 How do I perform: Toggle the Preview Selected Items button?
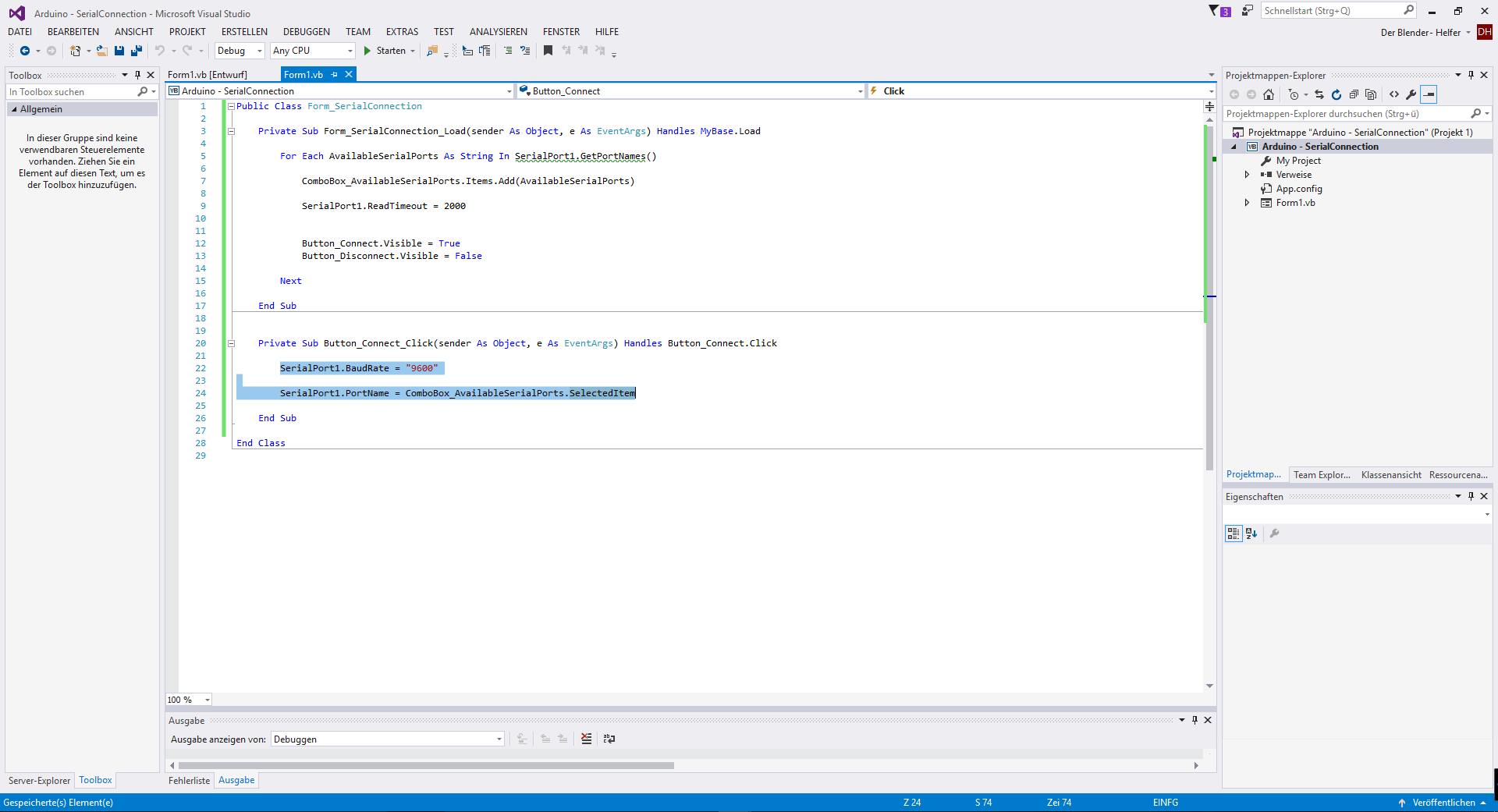(x=1429, y=94)
